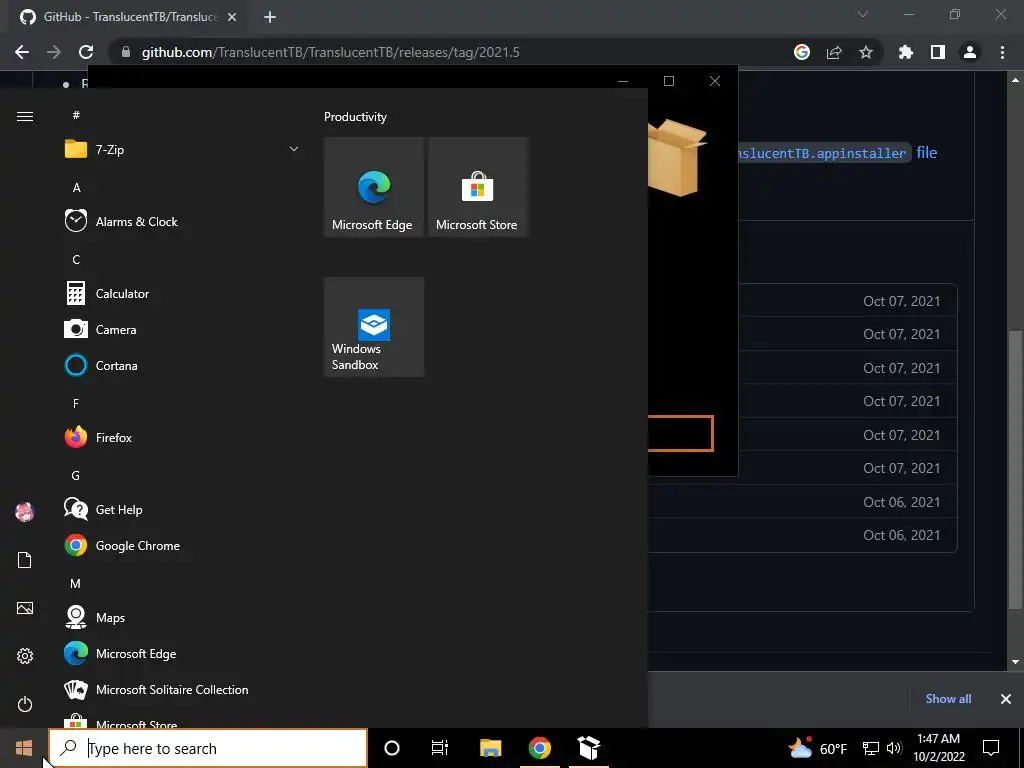Open Documents from Start sidebar
Viewport: 1024px width, 768px height.
pyautogui.click(x=25, y=560)
